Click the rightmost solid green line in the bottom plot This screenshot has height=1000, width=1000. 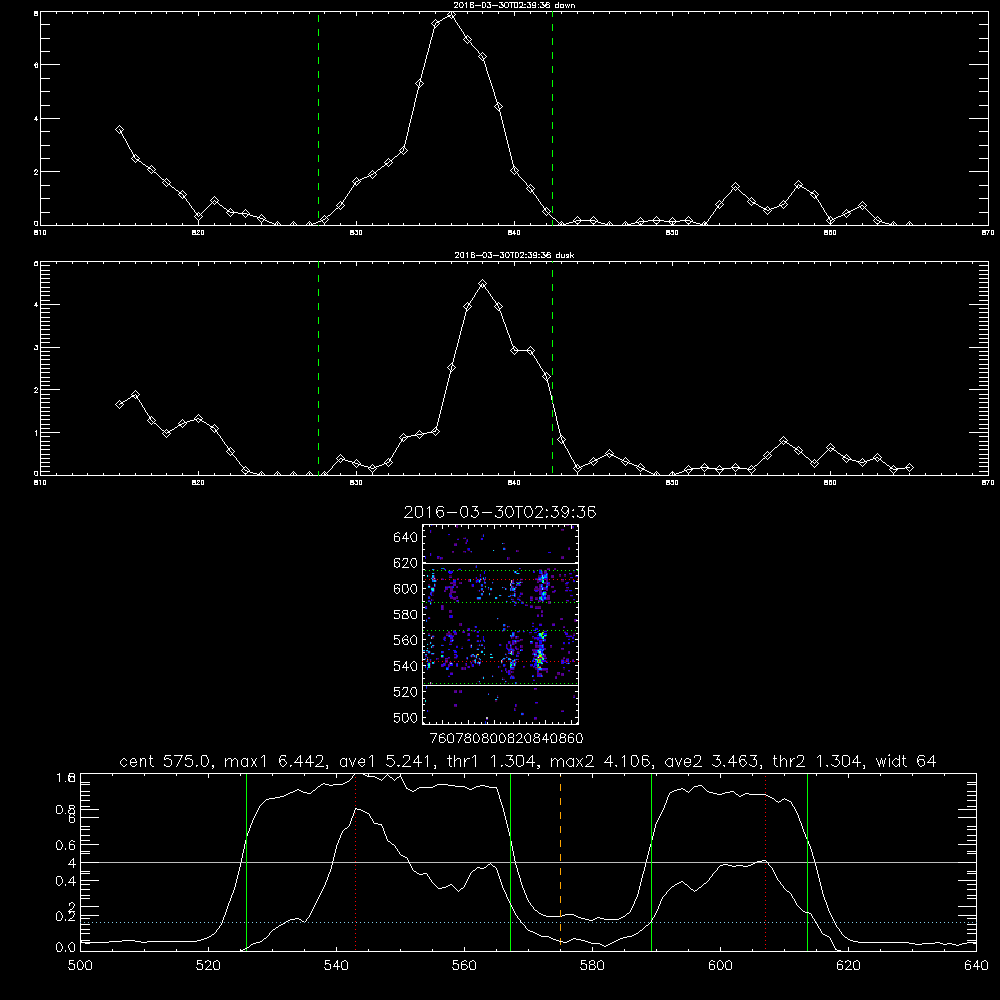click(x=807, y=862)
